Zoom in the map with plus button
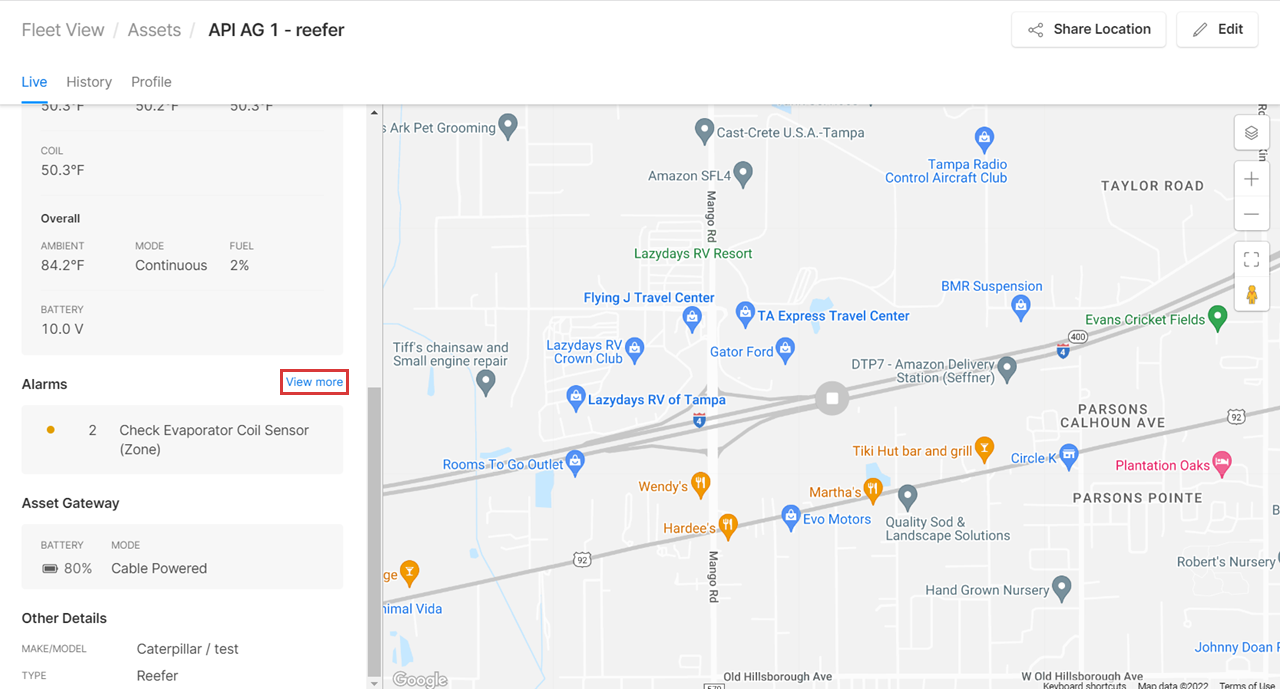The width and height of the screenshot is (1280, 689). (x=1251, y=179)
